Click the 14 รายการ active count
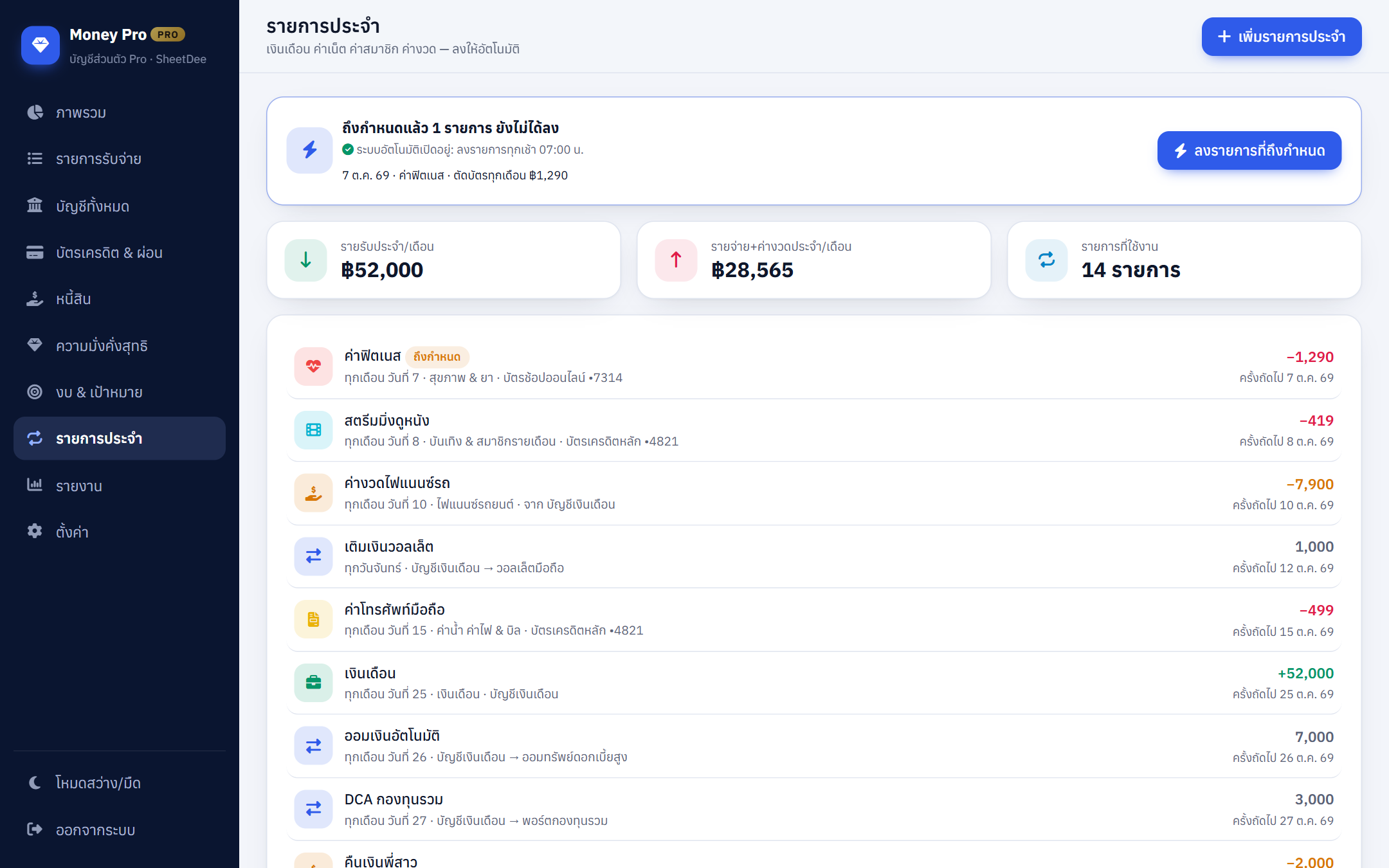Screen dimensions: 1389x868 tap(1130, 270)
